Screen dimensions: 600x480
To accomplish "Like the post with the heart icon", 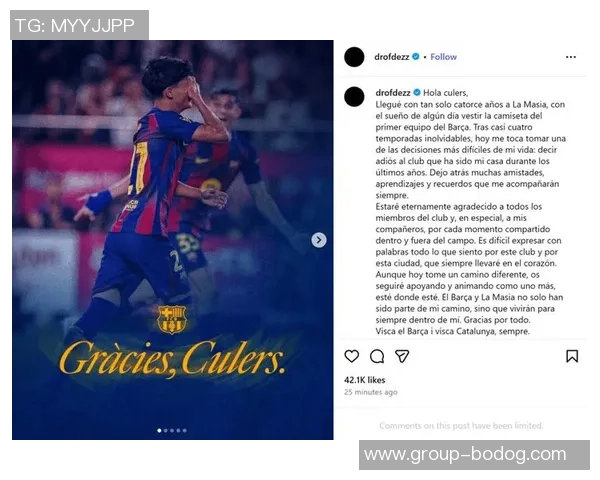I will click(352, 356).
